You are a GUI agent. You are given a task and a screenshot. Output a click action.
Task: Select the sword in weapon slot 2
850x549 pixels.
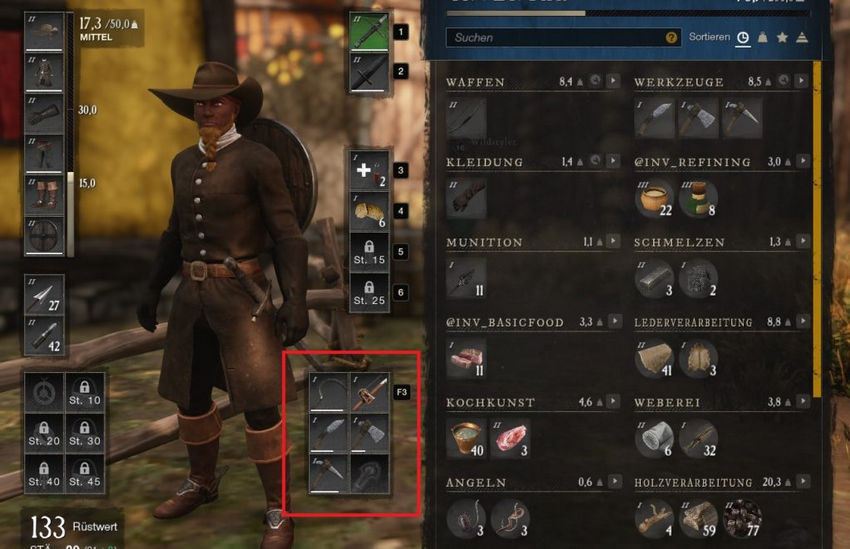pyautogui.click(x=369, y=72)
